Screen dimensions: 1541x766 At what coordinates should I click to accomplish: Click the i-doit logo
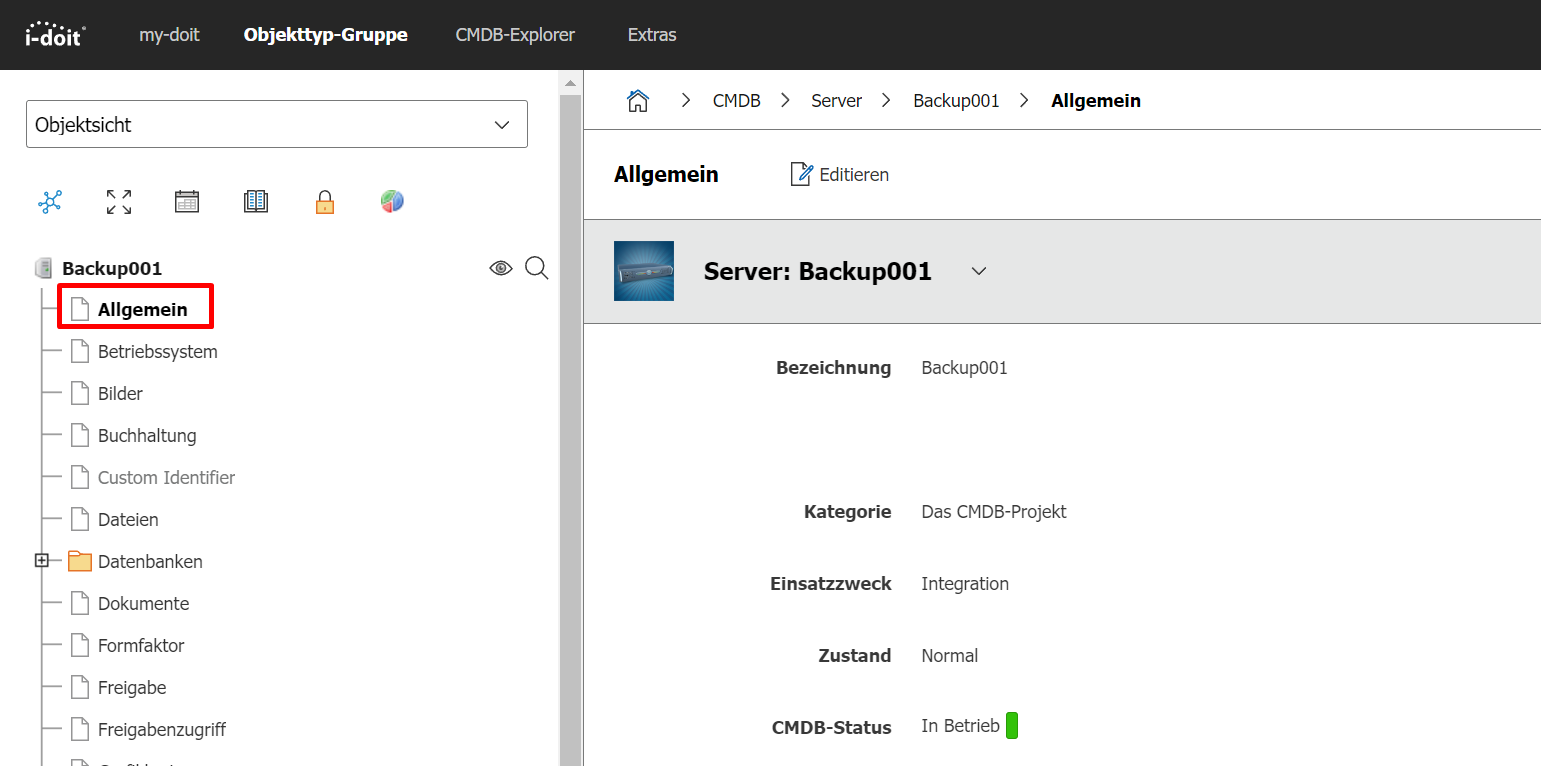tap(55, 35)
